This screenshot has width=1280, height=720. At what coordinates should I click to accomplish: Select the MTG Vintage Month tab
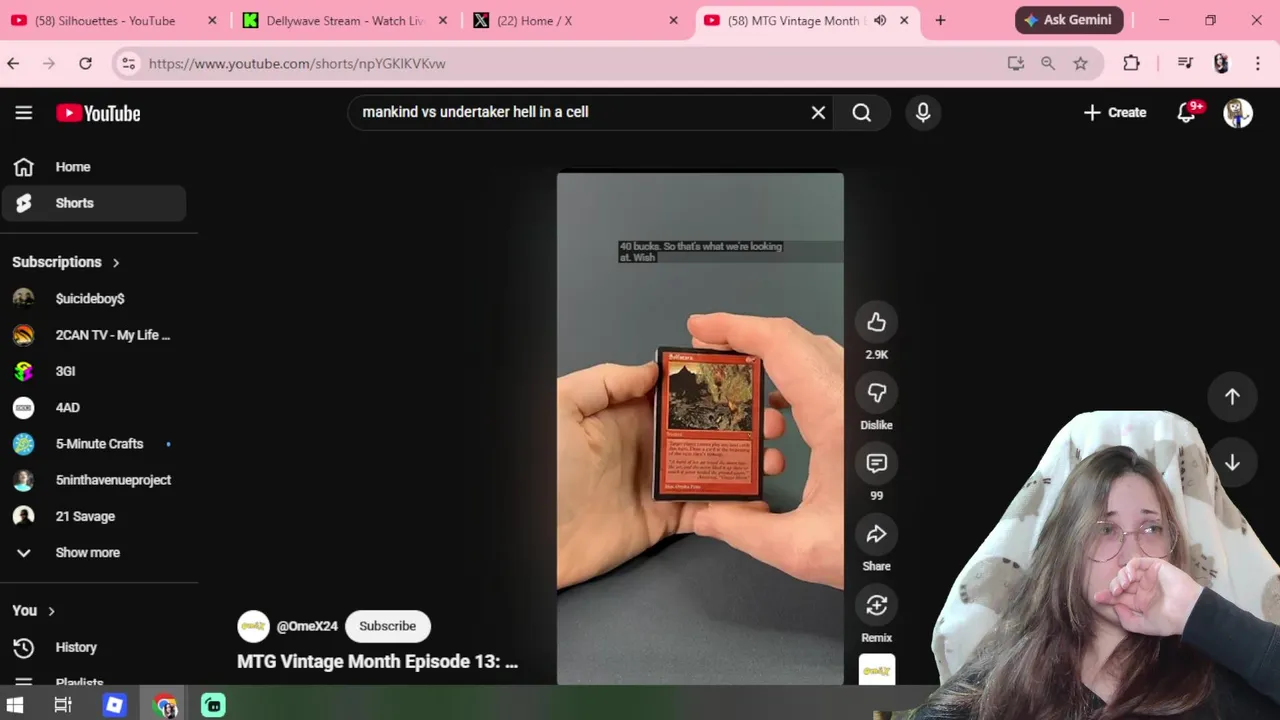pyautogui.click(x=795, y=20)
